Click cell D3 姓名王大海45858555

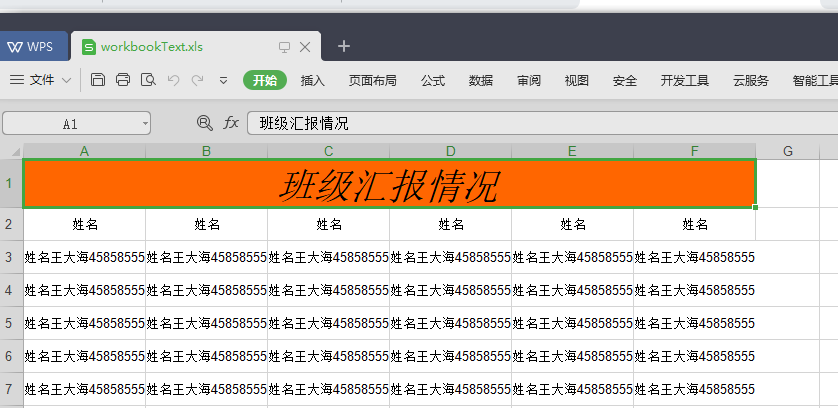point(451,257)
